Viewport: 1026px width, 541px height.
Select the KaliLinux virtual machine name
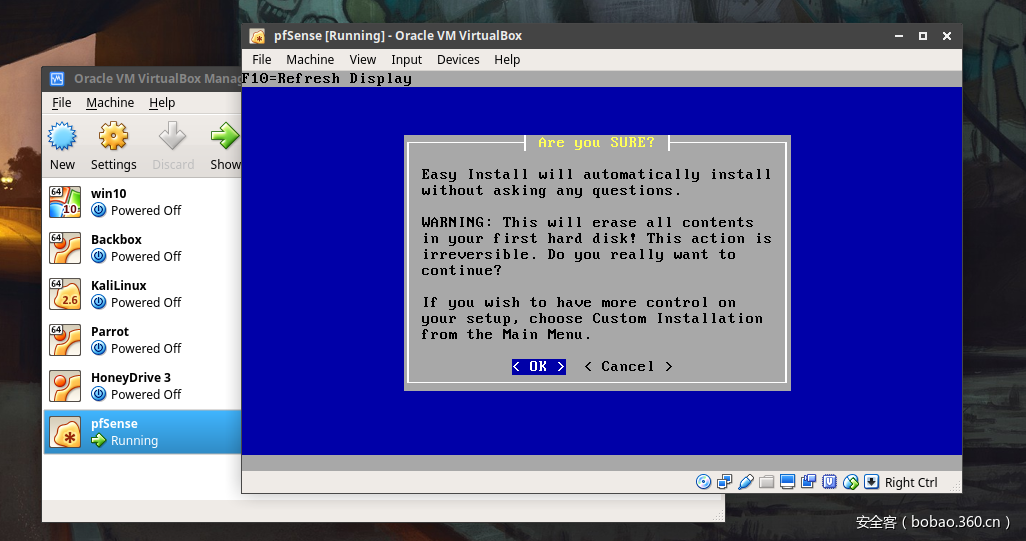pyautogui.click(x=118, y=285)
